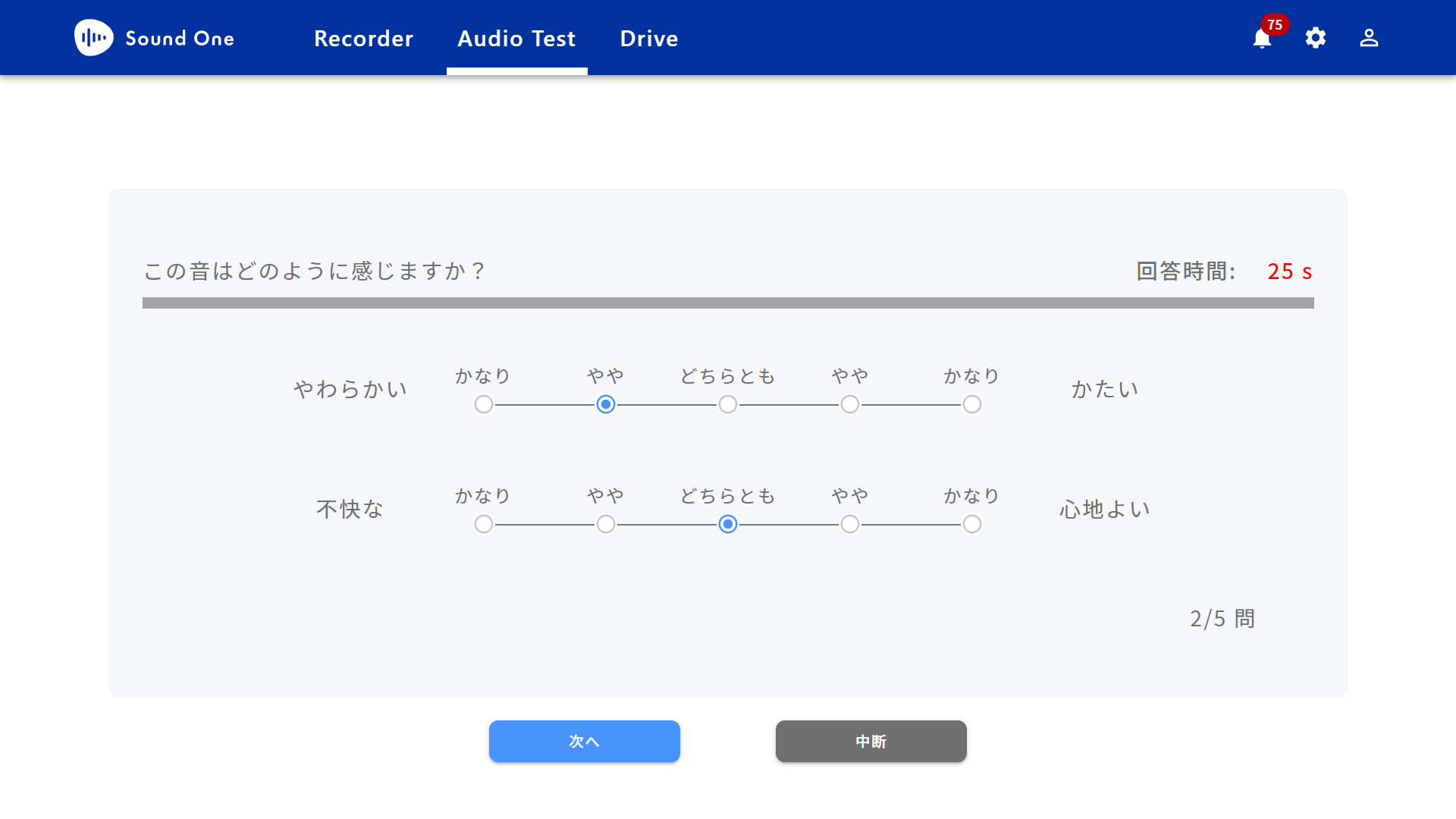Image resolution: width=1456 pixels, height=819 pixels.
Task: Click the gray progress bar under the question
Action: point(728,303)
